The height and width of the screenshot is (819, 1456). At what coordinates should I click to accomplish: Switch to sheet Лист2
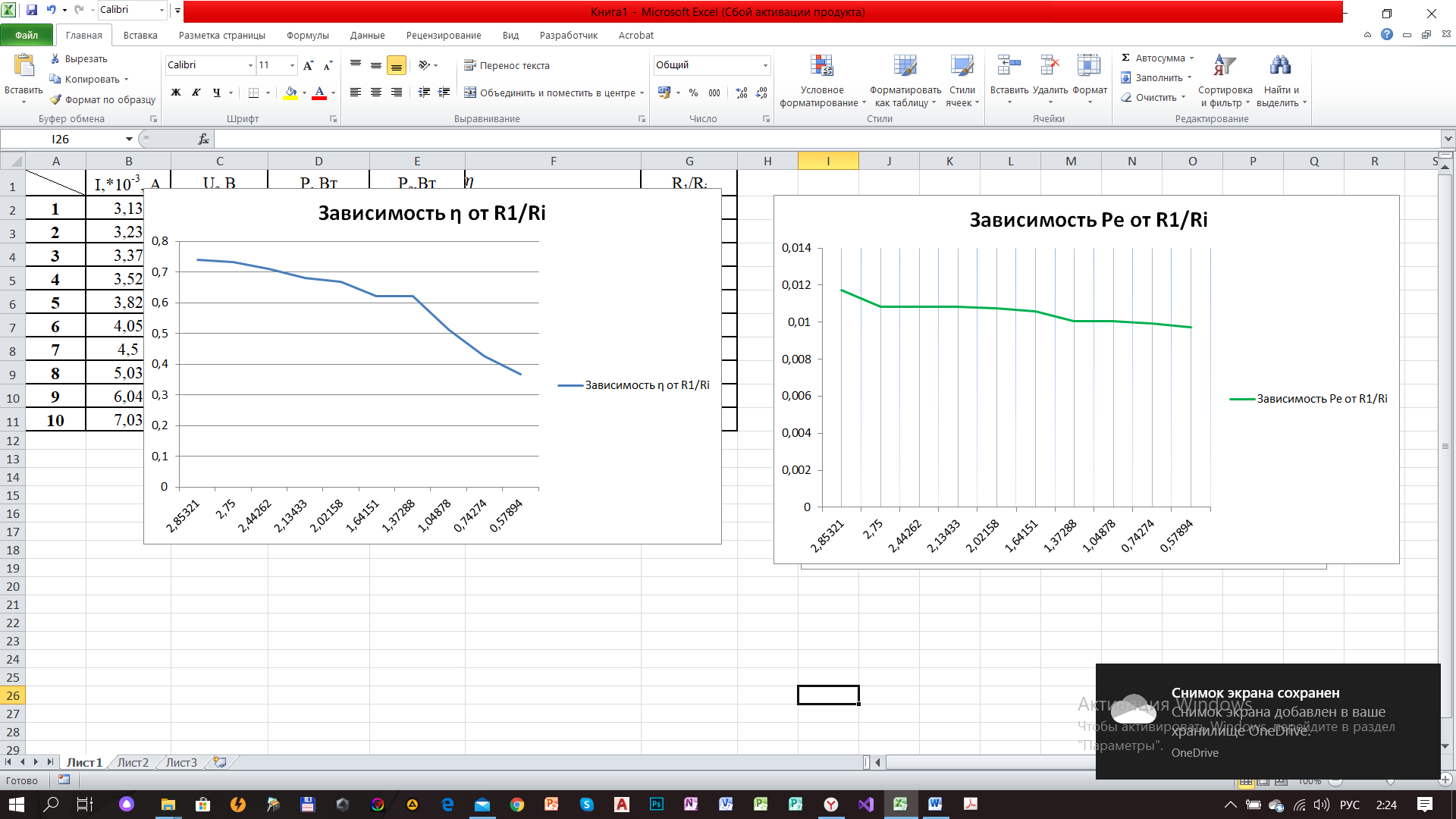tap(133, 762)
